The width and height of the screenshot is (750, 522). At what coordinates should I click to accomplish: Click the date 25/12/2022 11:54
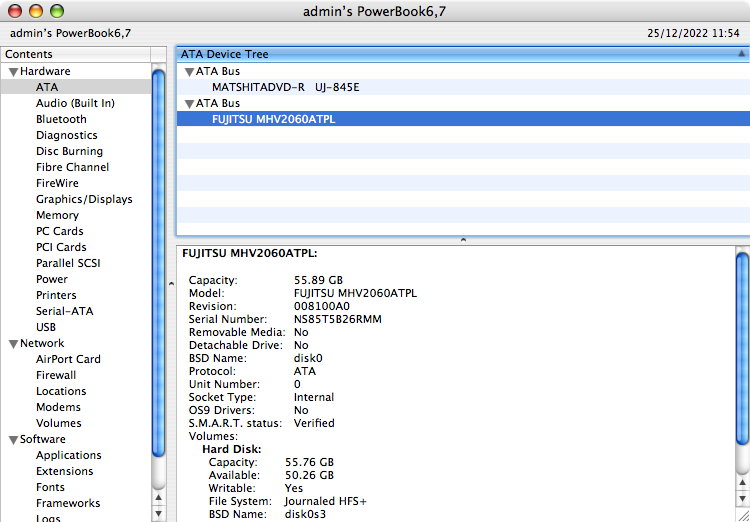coord(693,33)
